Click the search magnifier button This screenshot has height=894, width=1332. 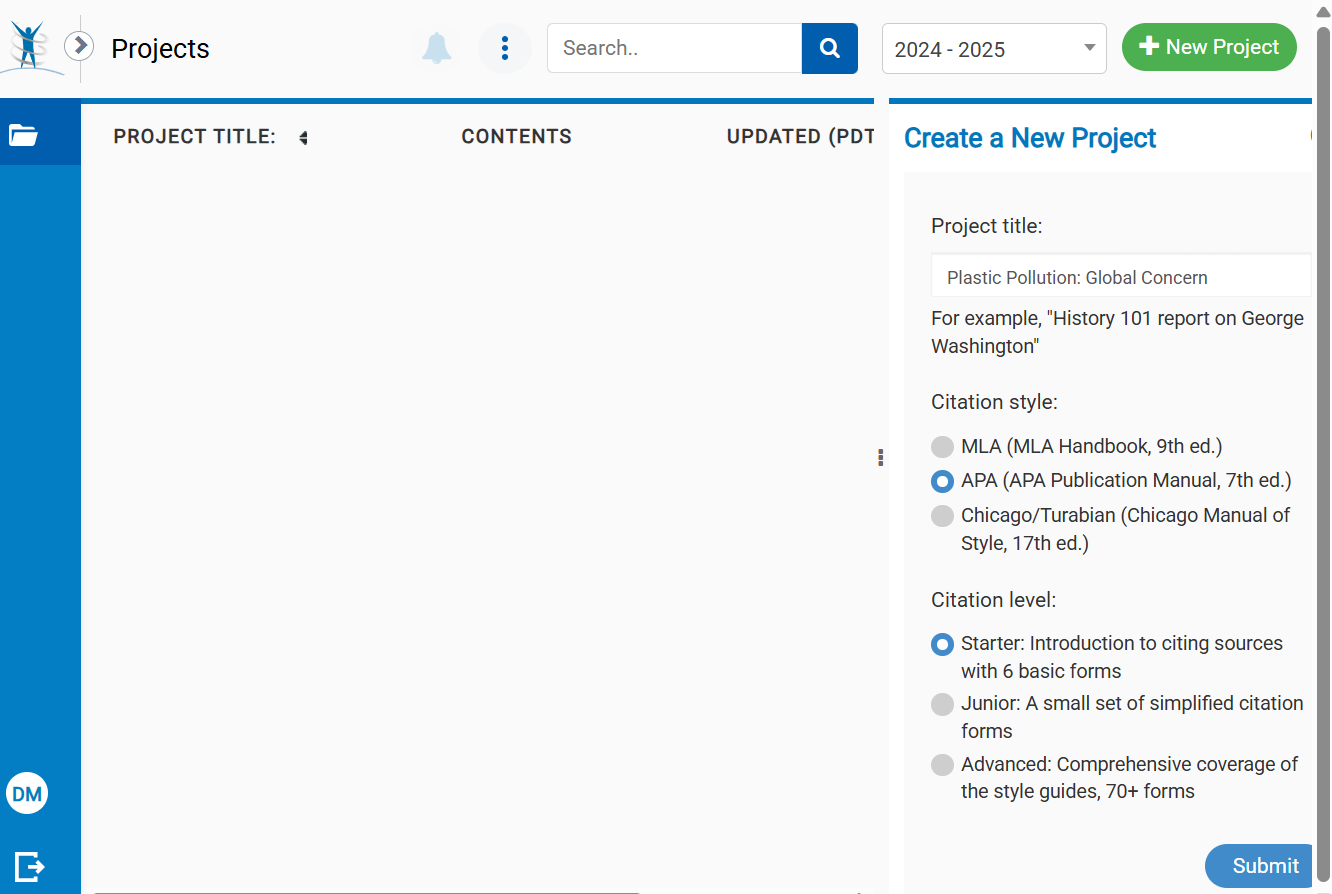pos(829,48)
